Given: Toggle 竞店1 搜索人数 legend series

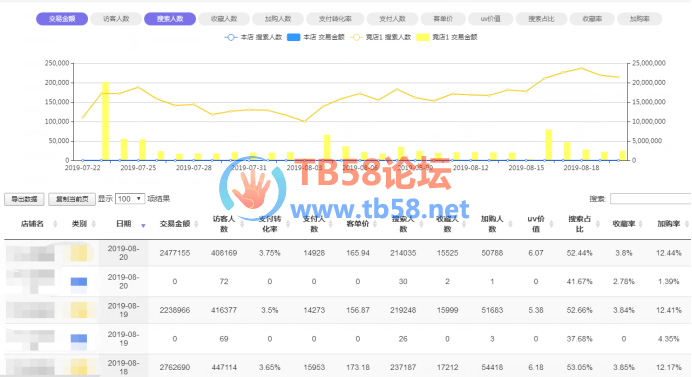Looking at the screenshot, I should [380, 38].
